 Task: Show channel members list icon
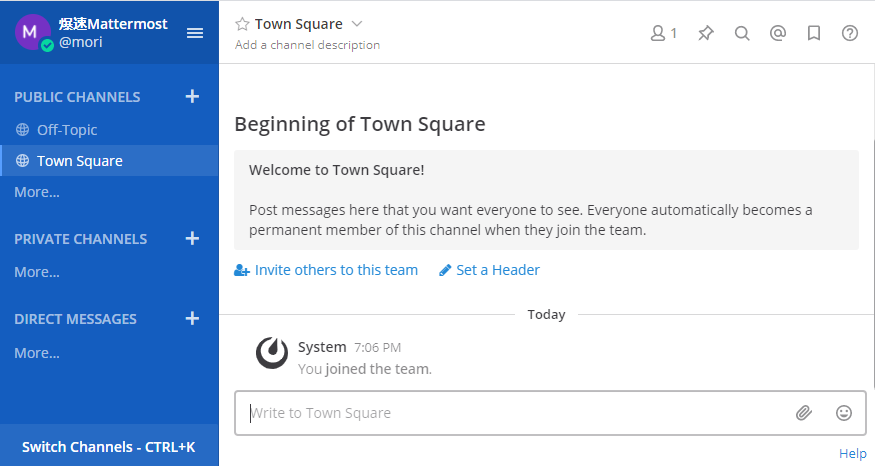point(664,33)
